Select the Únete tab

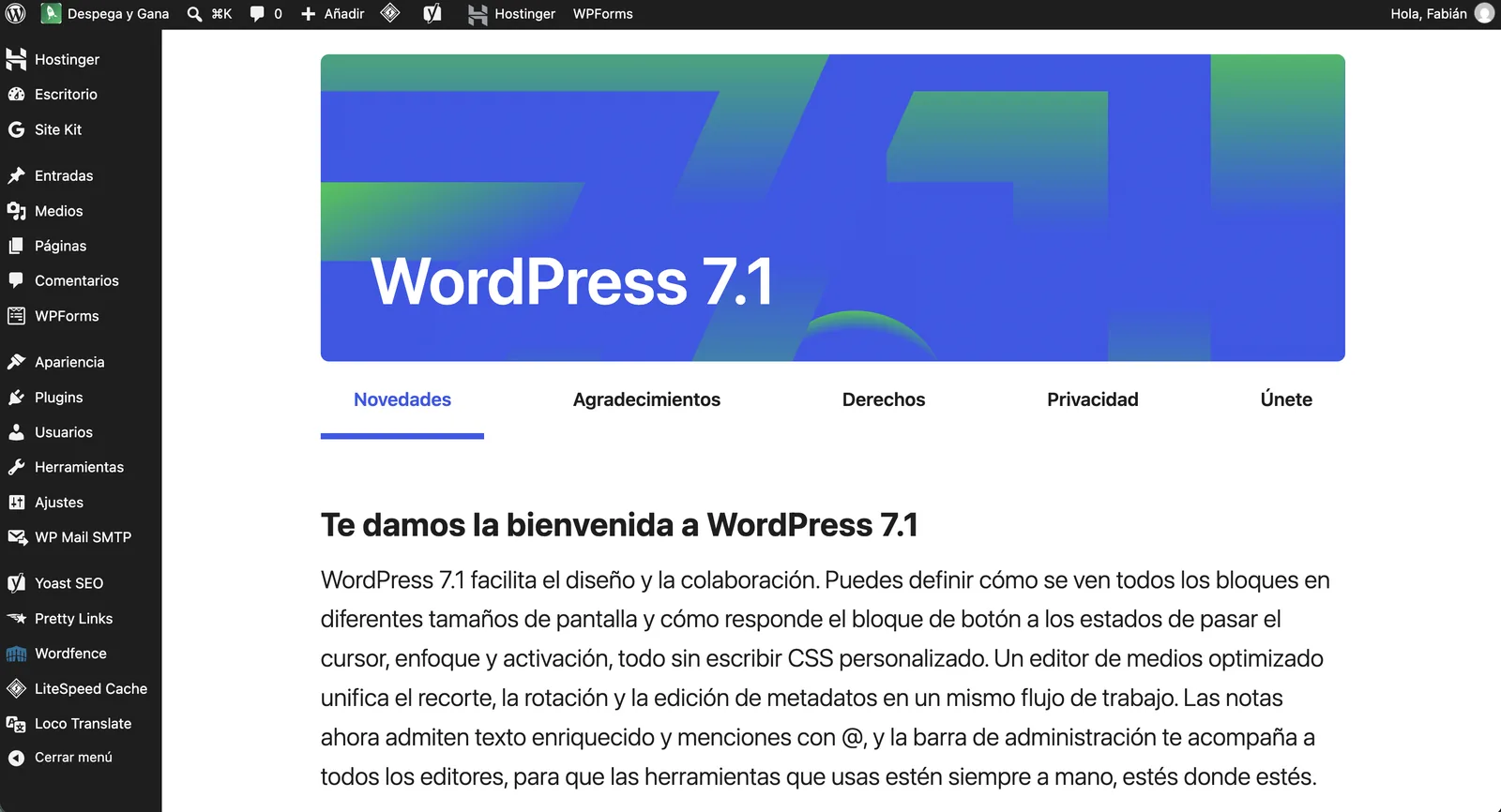coord(1286,399)
